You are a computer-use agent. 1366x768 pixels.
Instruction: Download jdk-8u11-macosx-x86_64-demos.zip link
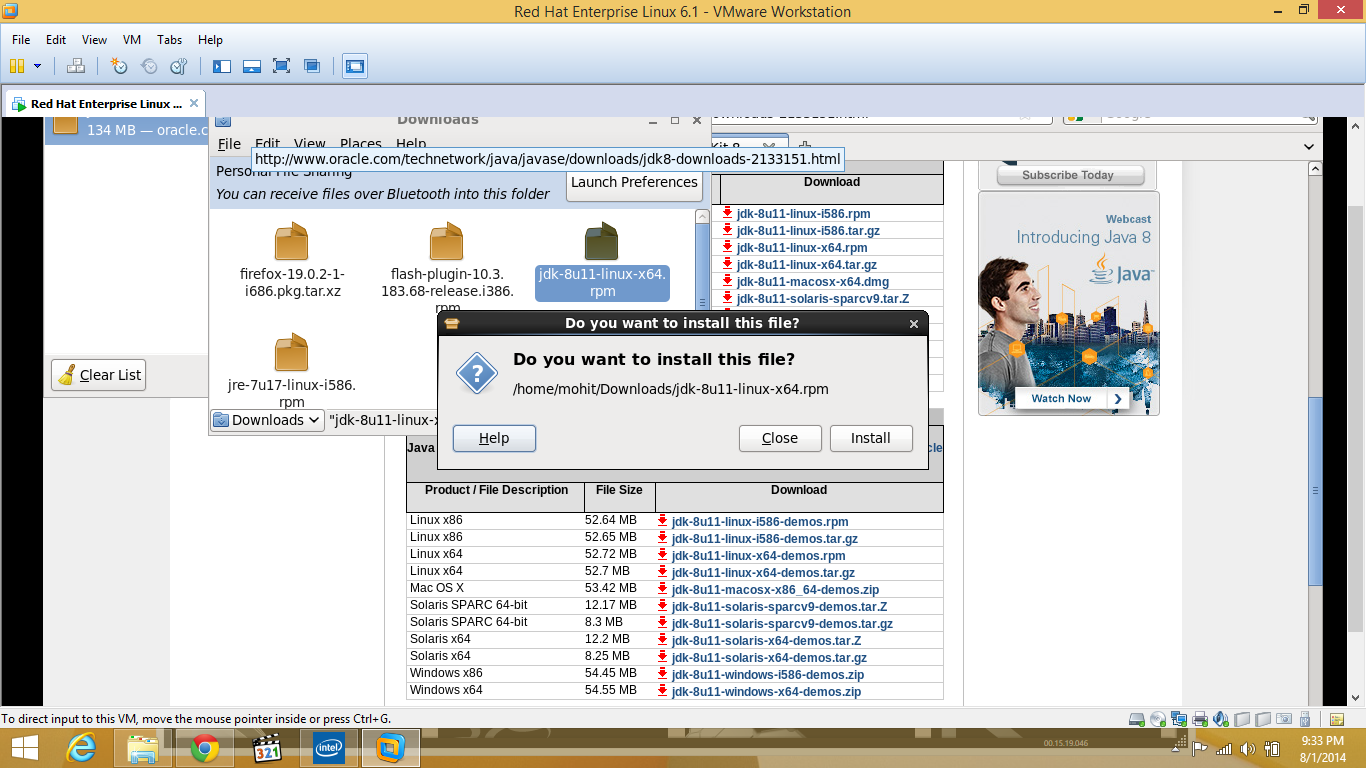[776, 589]
